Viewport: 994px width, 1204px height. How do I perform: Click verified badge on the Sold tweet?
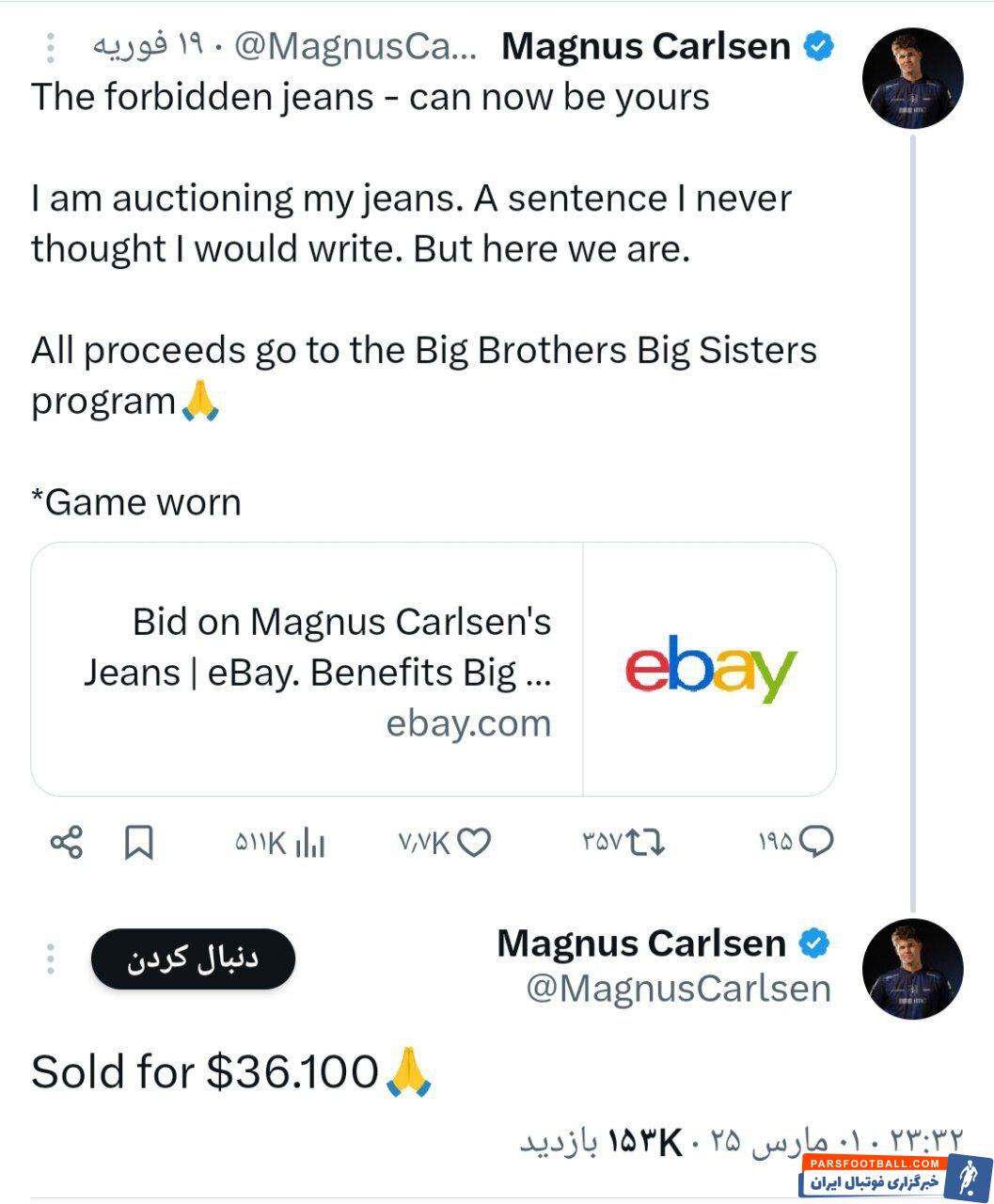(814, 943)
